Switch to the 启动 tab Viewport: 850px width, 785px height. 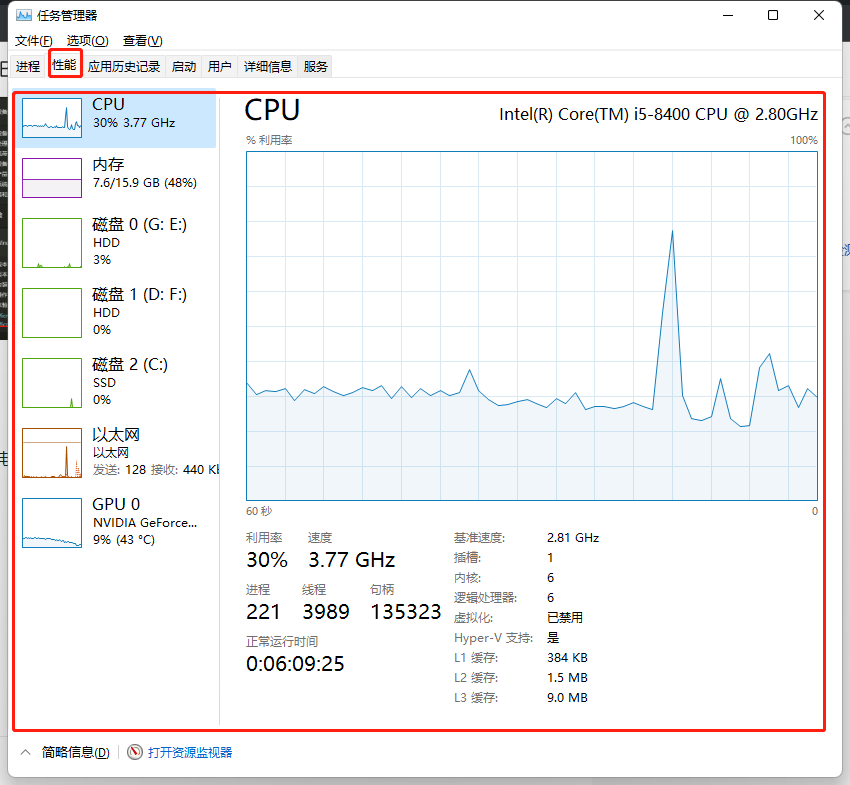184,66
